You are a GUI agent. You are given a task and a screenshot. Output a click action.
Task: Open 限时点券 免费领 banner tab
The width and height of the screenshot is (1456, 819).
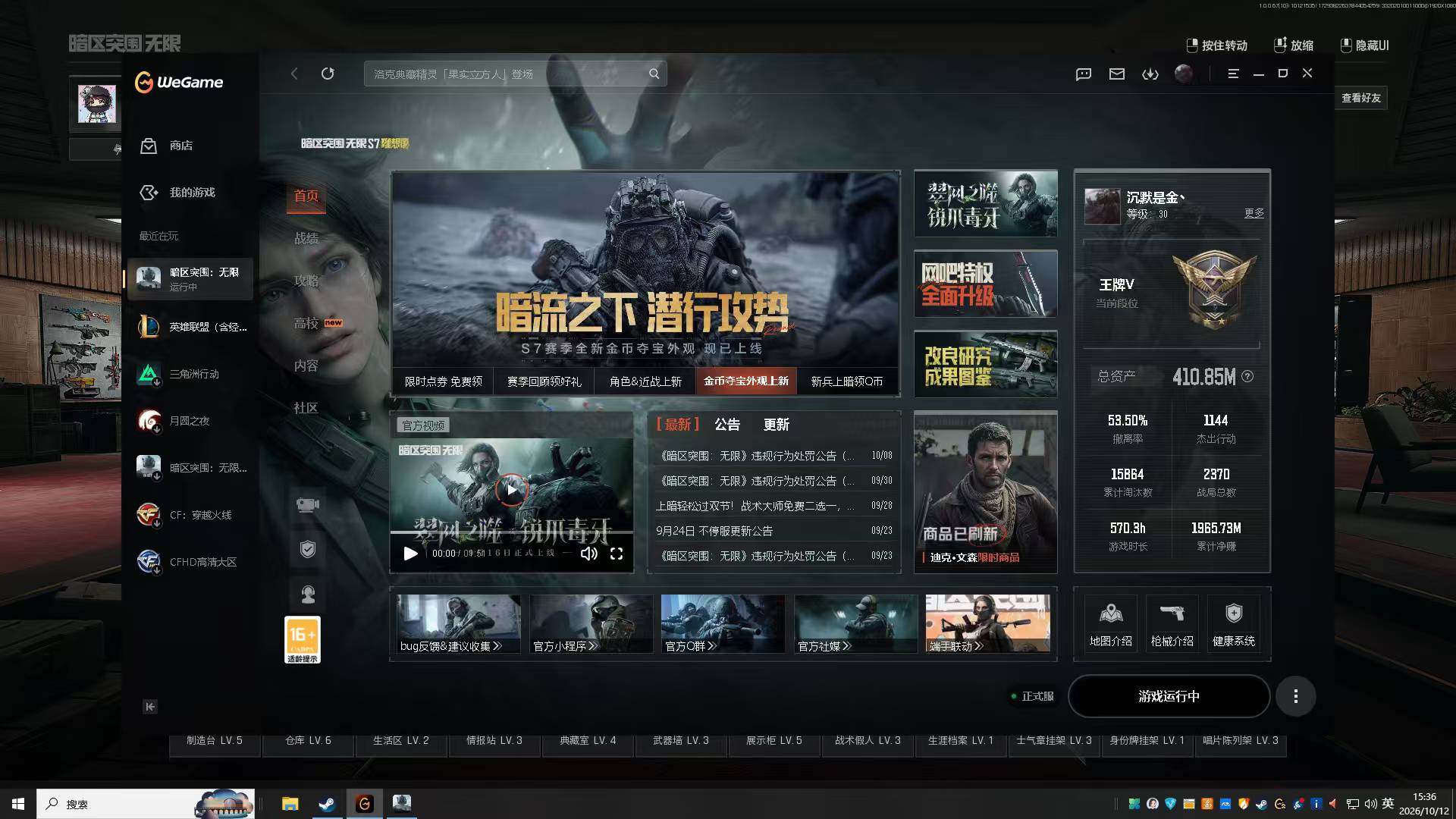click(443, 381)
